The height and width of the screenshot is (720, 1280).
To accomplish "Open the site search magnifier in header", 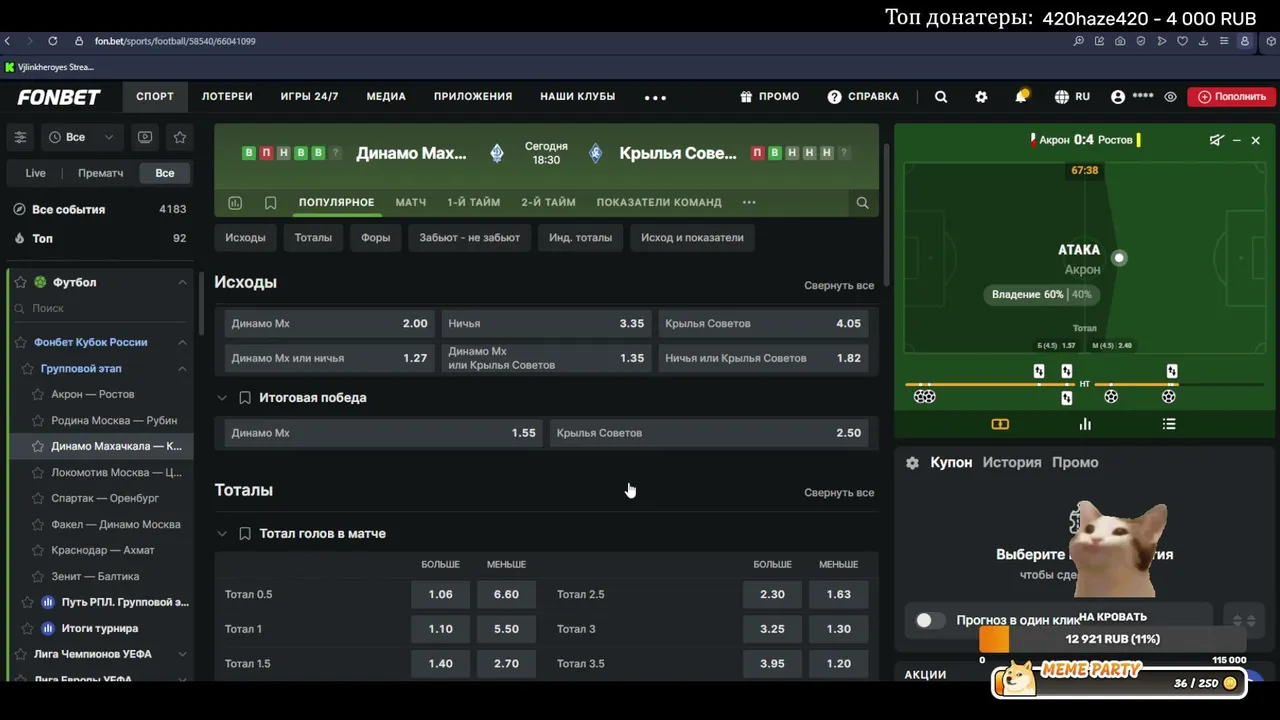I will [941, 97].
